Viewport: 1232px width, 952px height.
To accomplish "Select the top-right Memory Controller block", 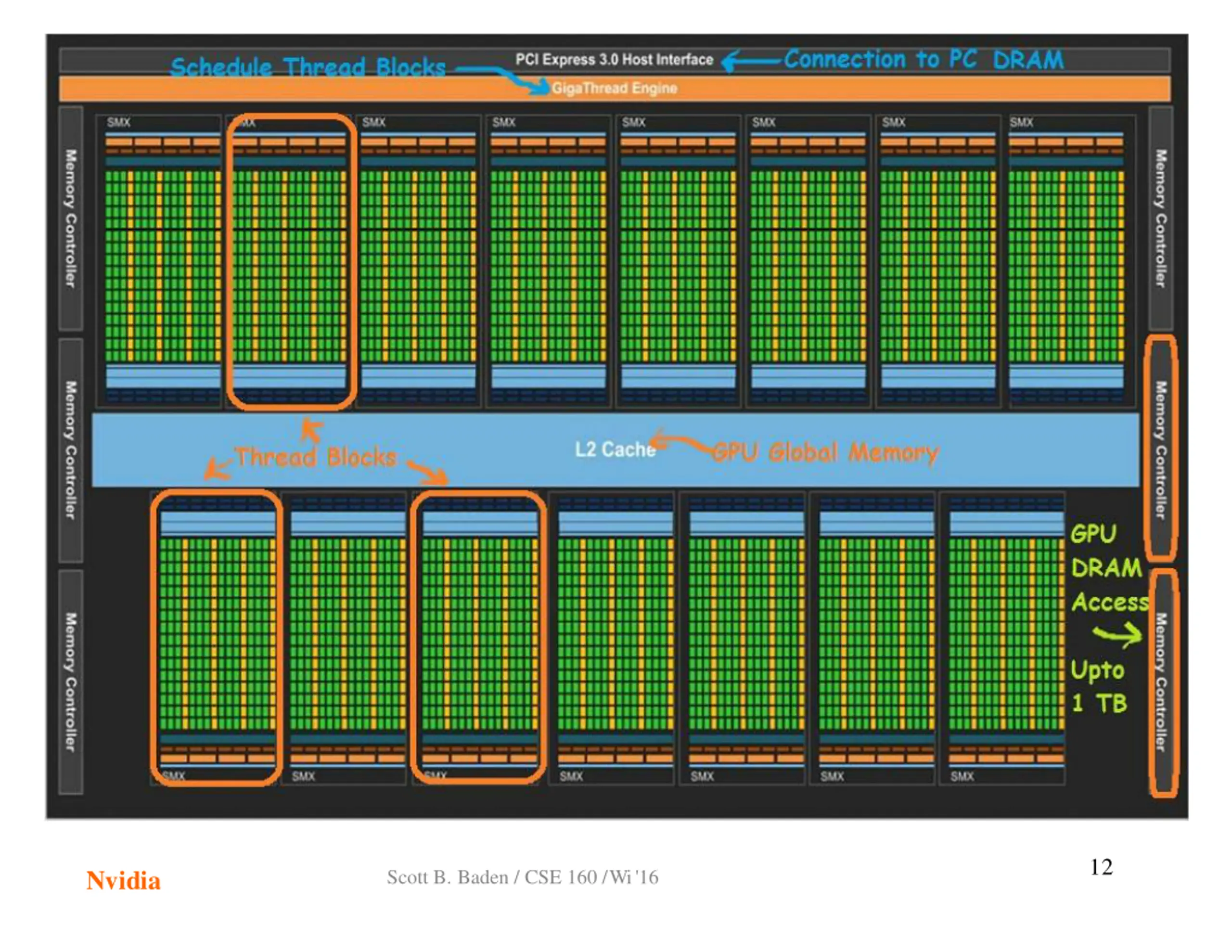I will click(1160, 218).
